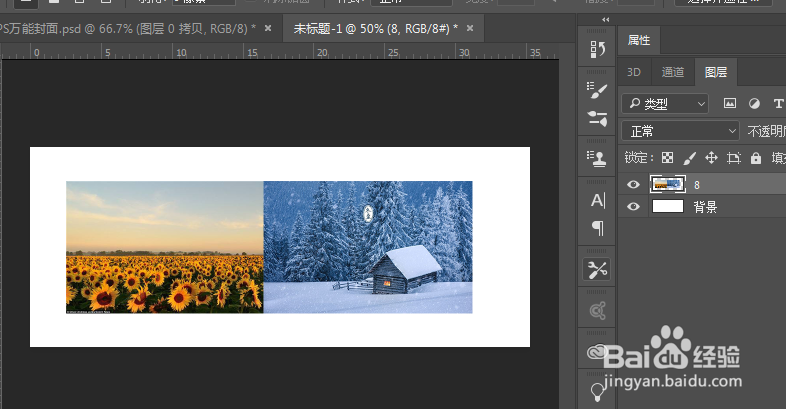The image size is (786, 409).
Task: Lock transparent pixels icon
Action: click(x=667, y=158)
